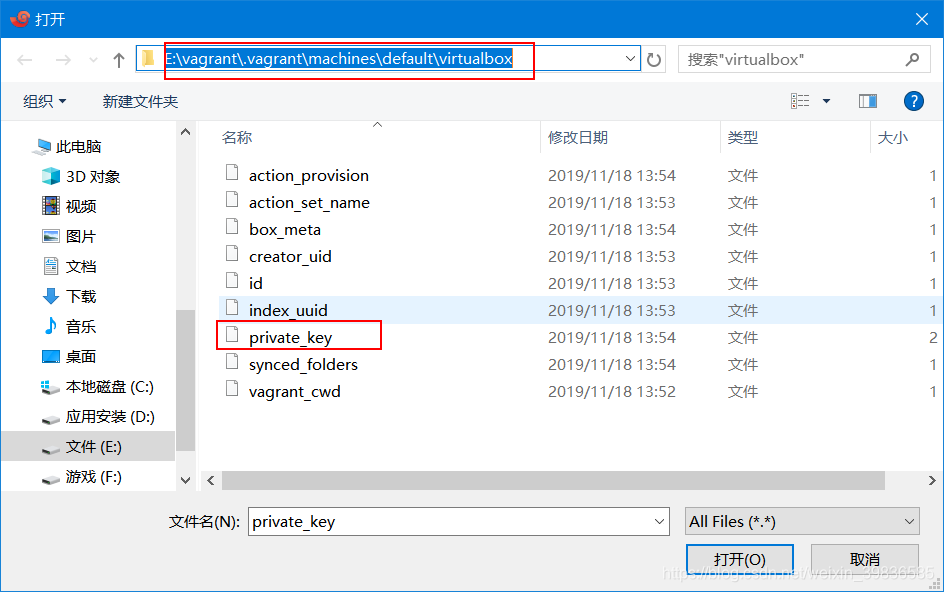The image size is (944, 592).
Task: Sort by the 名称 column header
Action: coord(237,137)
